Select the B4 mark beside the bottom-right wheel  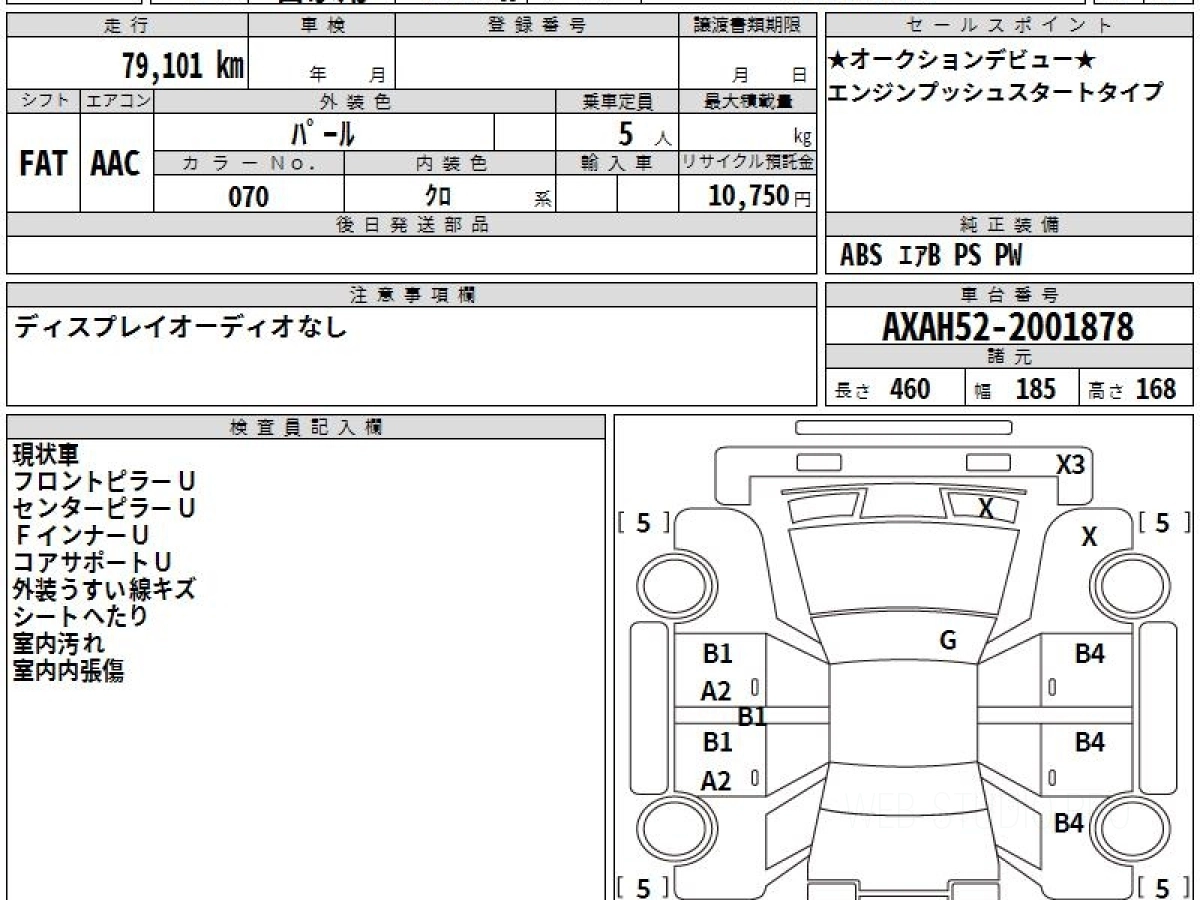pyautogui.click(x=1069, y=824)
